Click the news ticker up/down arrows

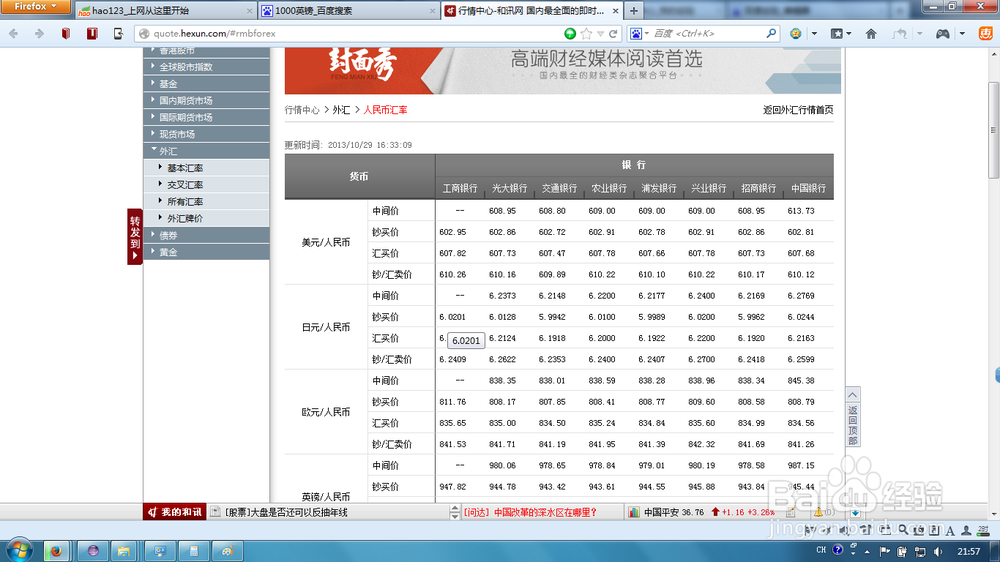[454, 512]
